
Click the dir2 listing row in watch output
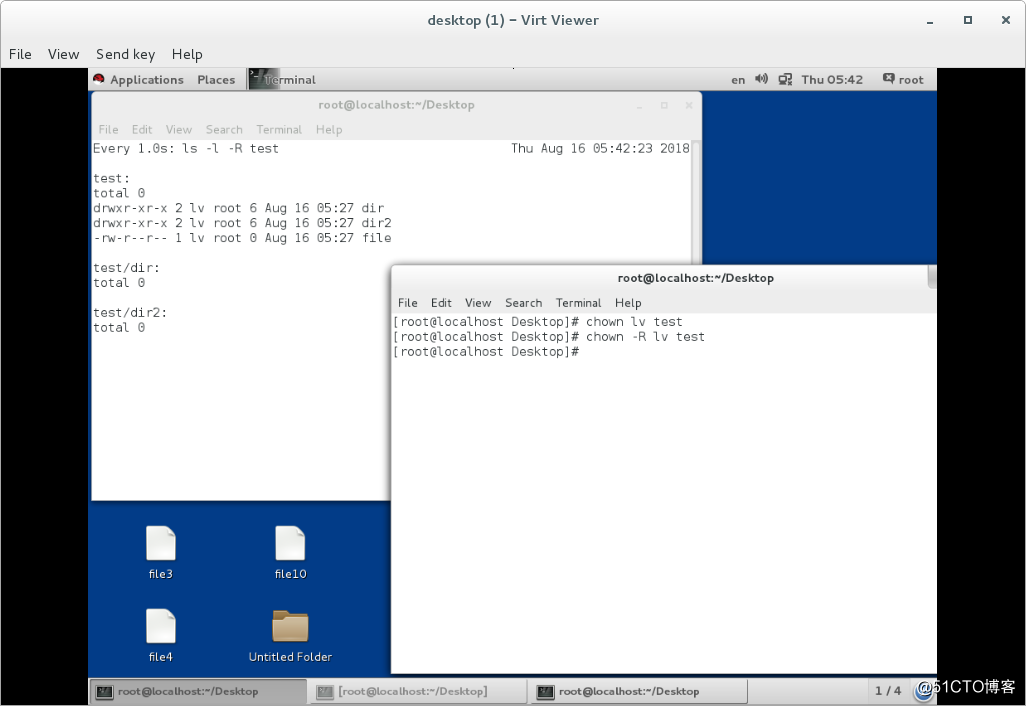242,223
